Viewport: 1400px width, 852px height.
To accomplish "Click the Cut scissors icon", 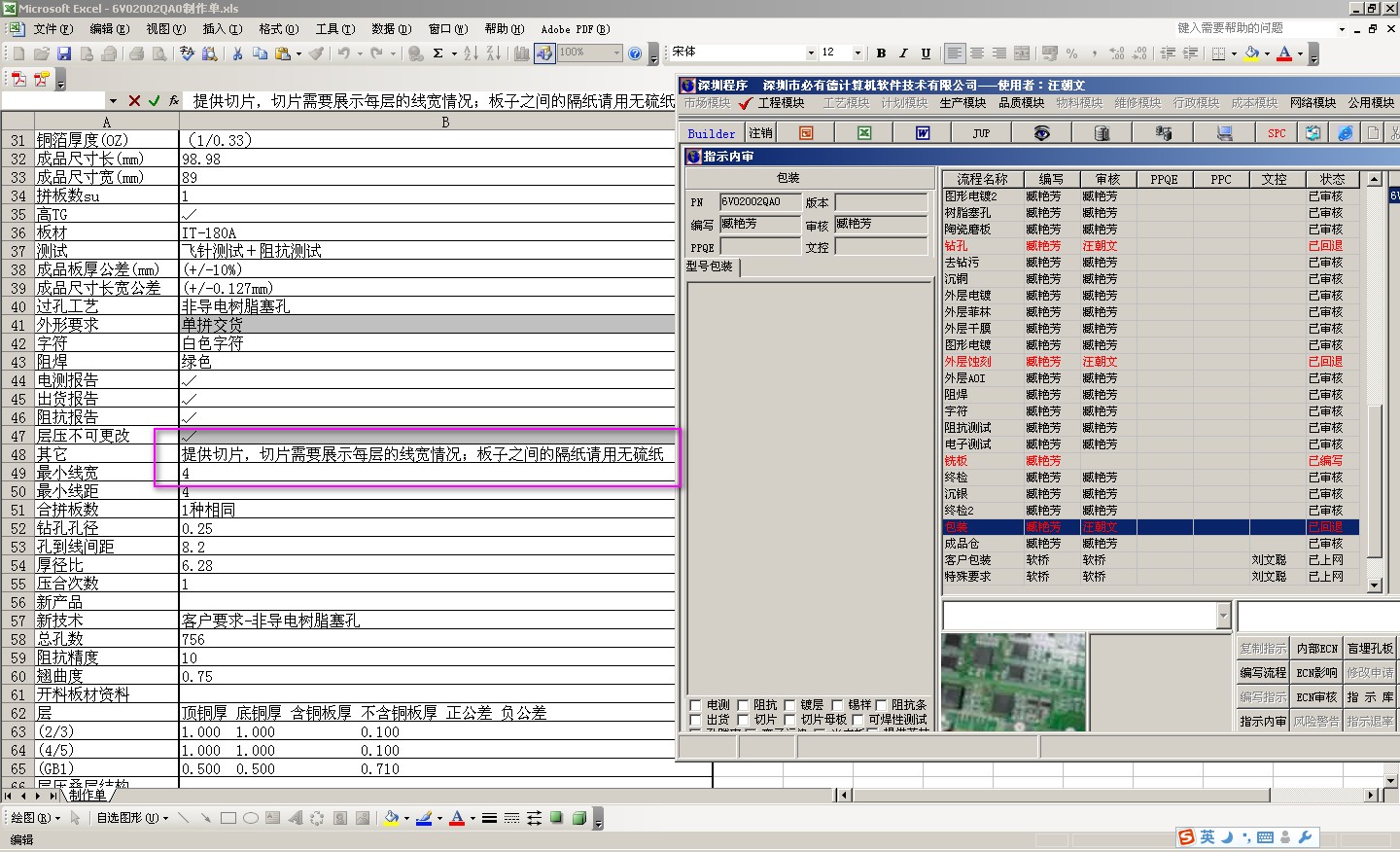I will [x=236, y=53].
